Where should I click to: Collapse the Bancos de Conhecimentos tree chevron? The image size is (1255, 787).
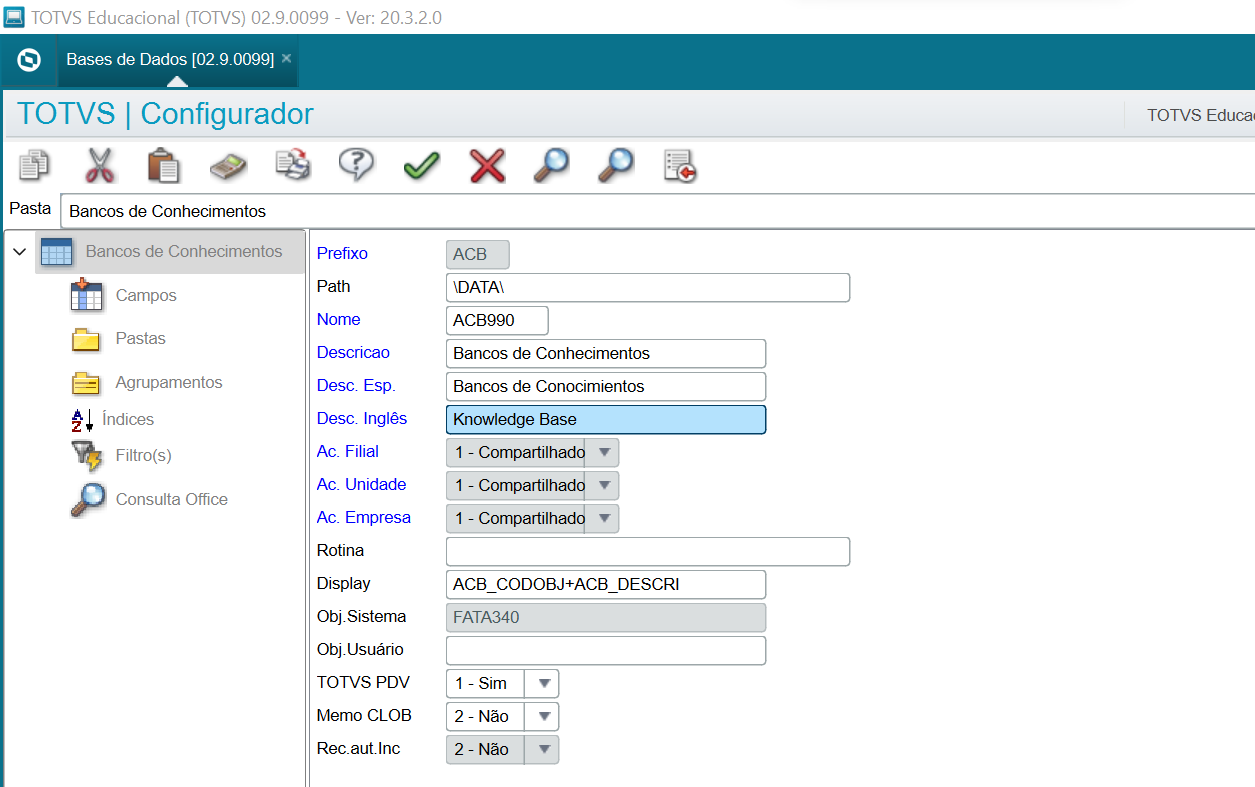(x=19, y=252)
